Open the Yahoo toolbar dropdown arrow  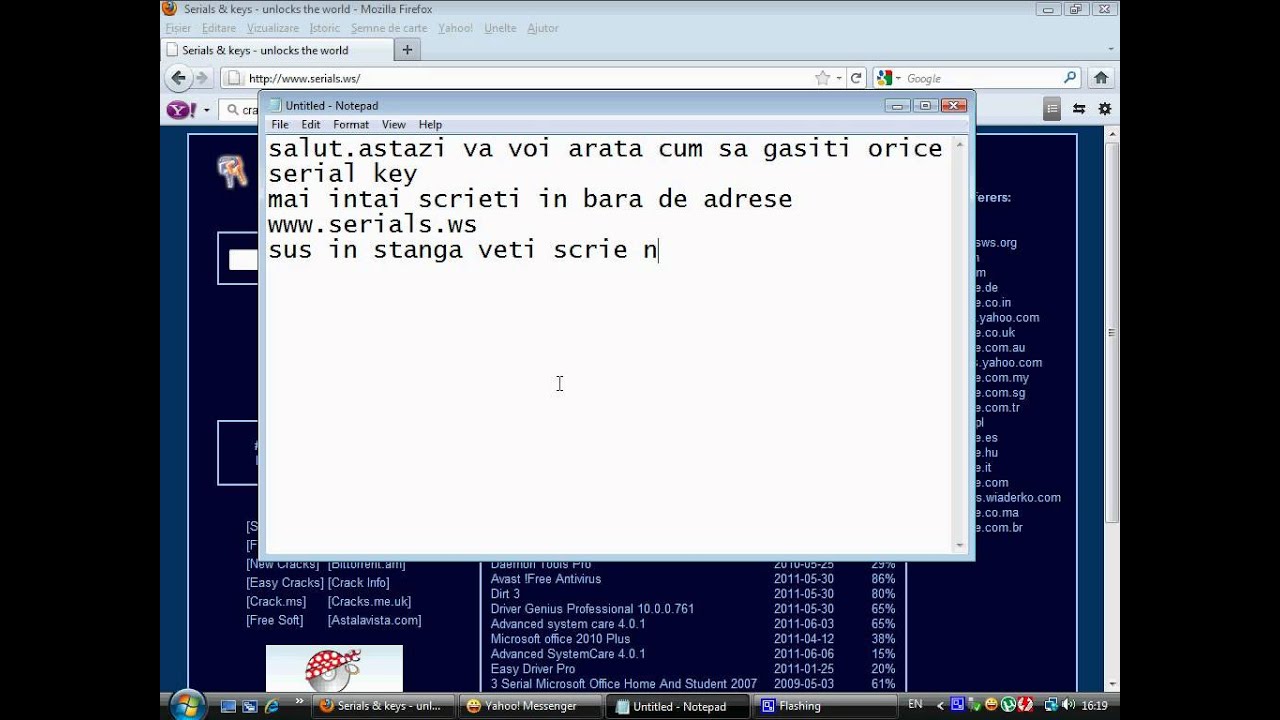click(x=207, y=110)
